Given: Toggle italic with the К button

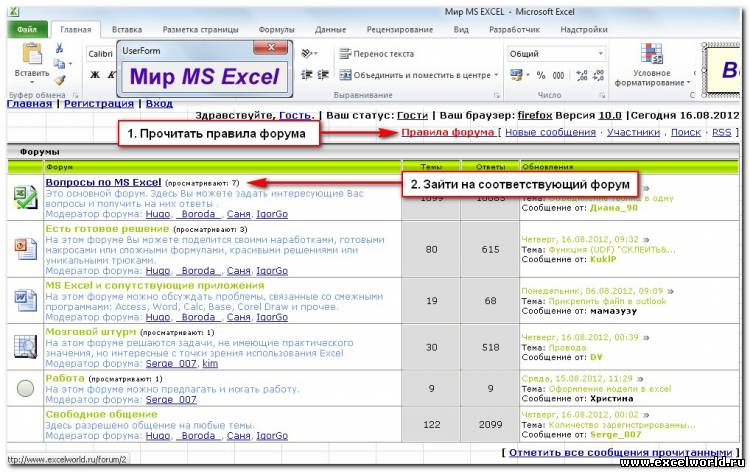Looking at the screenshot, I should coord(111,75).
